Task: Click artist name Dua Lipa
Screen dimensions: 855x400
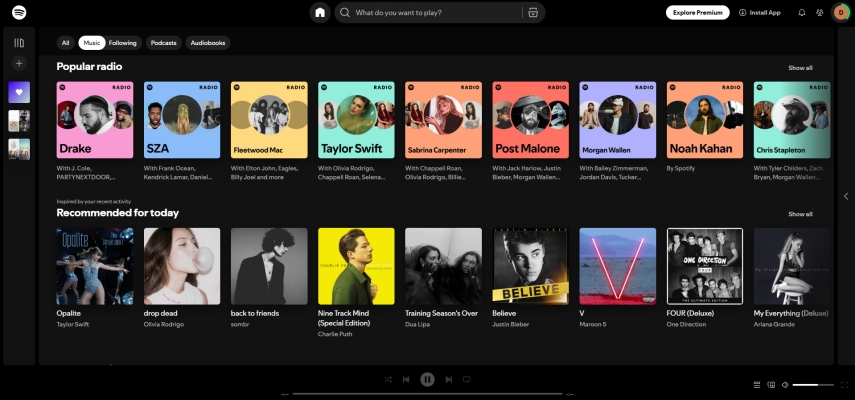Action: coord(417,324)
